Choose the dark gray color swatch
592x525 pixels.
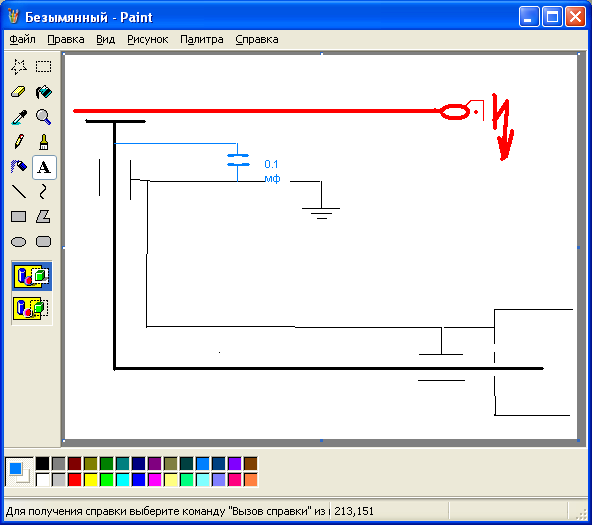(59, 463)
